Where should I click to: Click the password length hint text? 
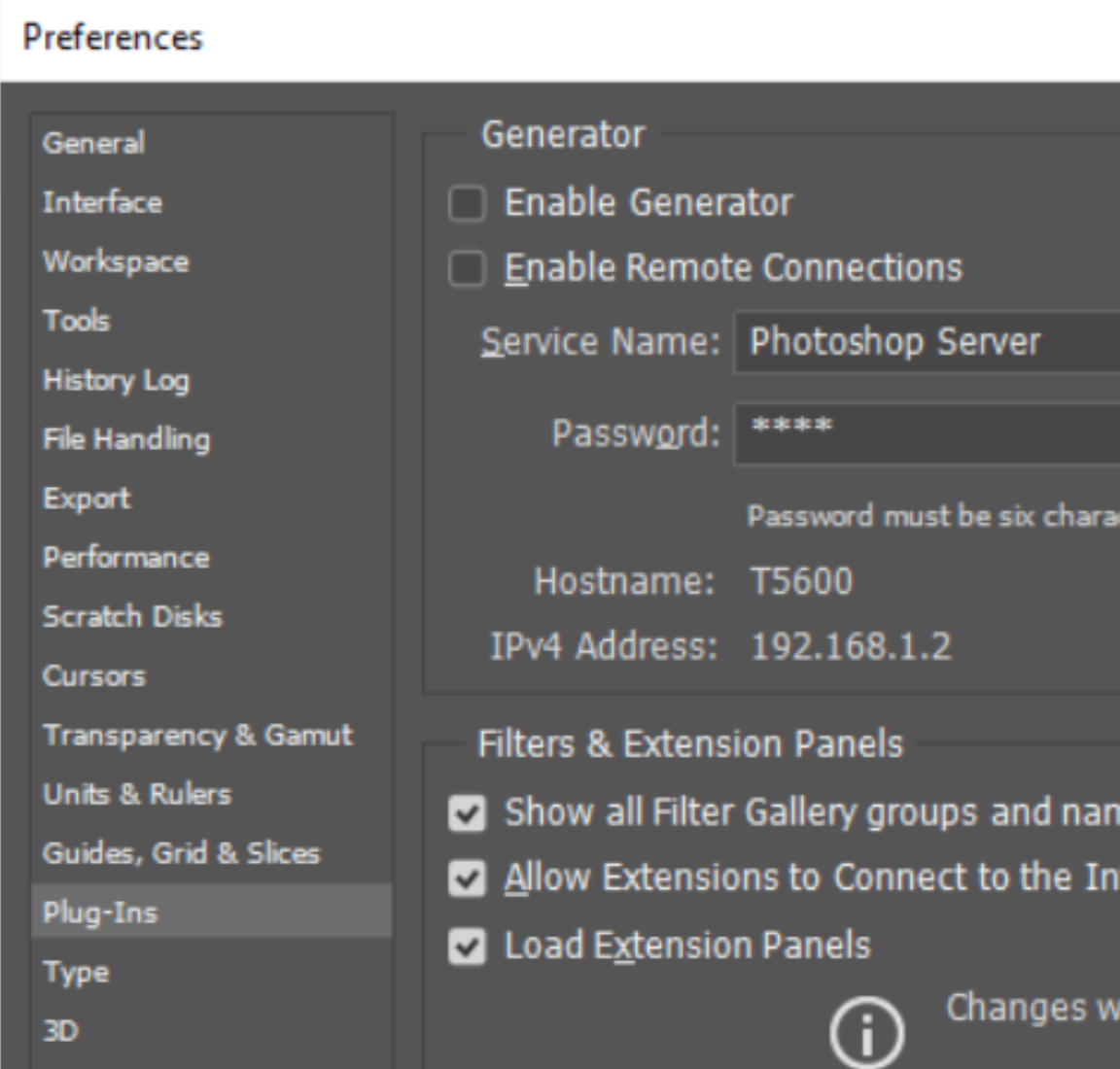pyautogui.click(x=933, y=516)
